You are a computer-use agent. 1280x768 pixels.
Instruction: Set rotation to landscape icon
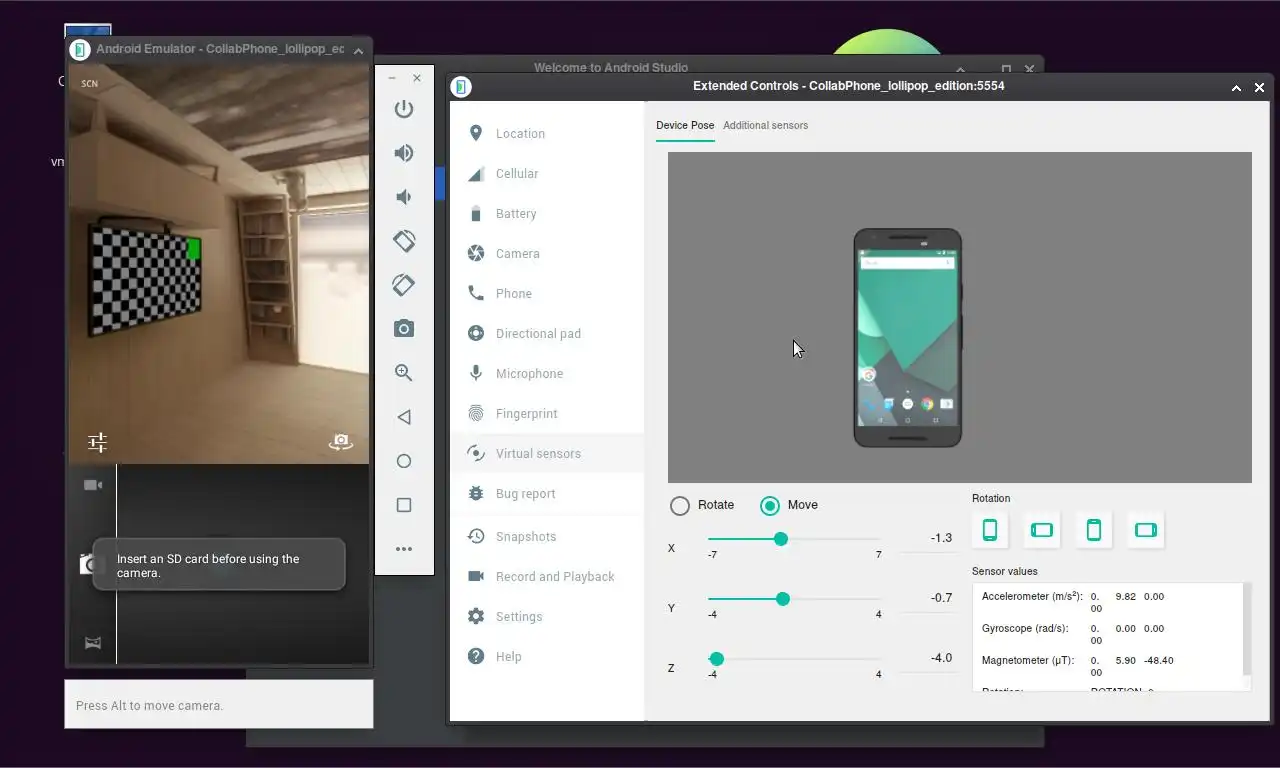[x=1042, y=530]
